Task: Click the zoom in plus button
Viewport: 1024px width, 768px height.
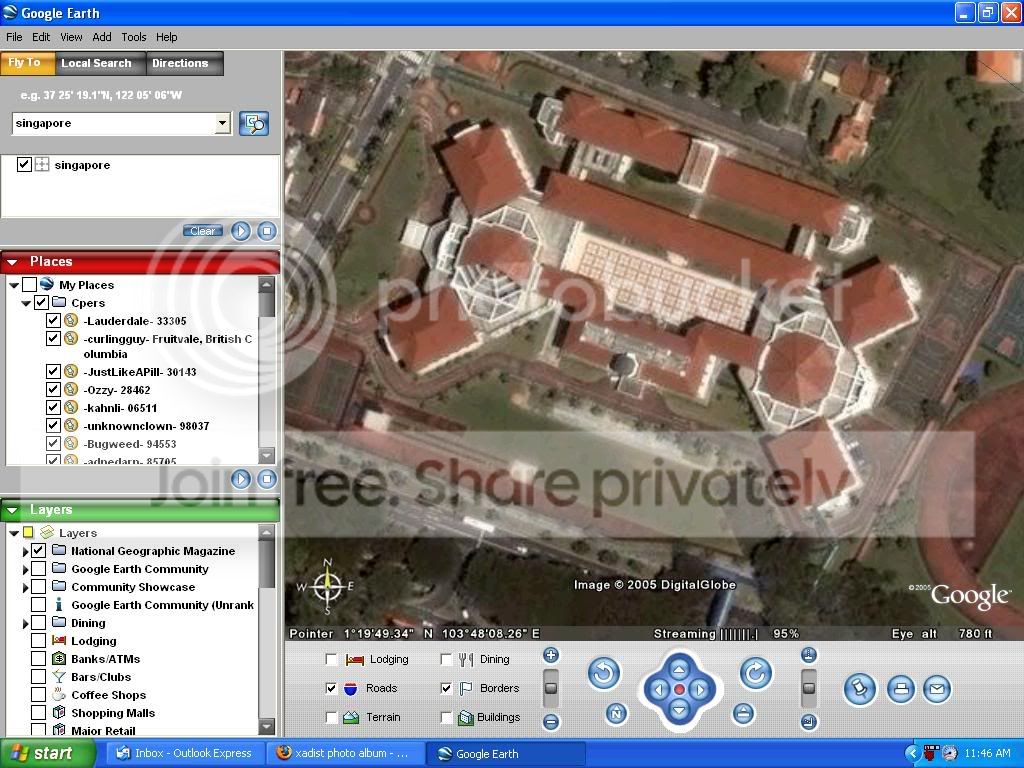Action: (x=551, y=655)
